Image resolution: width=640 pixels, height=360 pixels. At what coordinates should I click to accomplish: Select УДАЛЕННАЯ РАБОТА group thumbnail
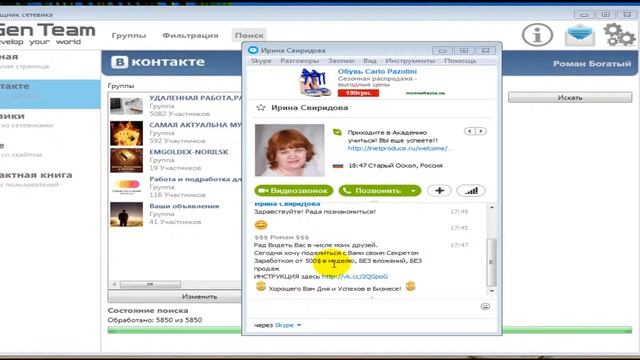click(x=127, y=106)
